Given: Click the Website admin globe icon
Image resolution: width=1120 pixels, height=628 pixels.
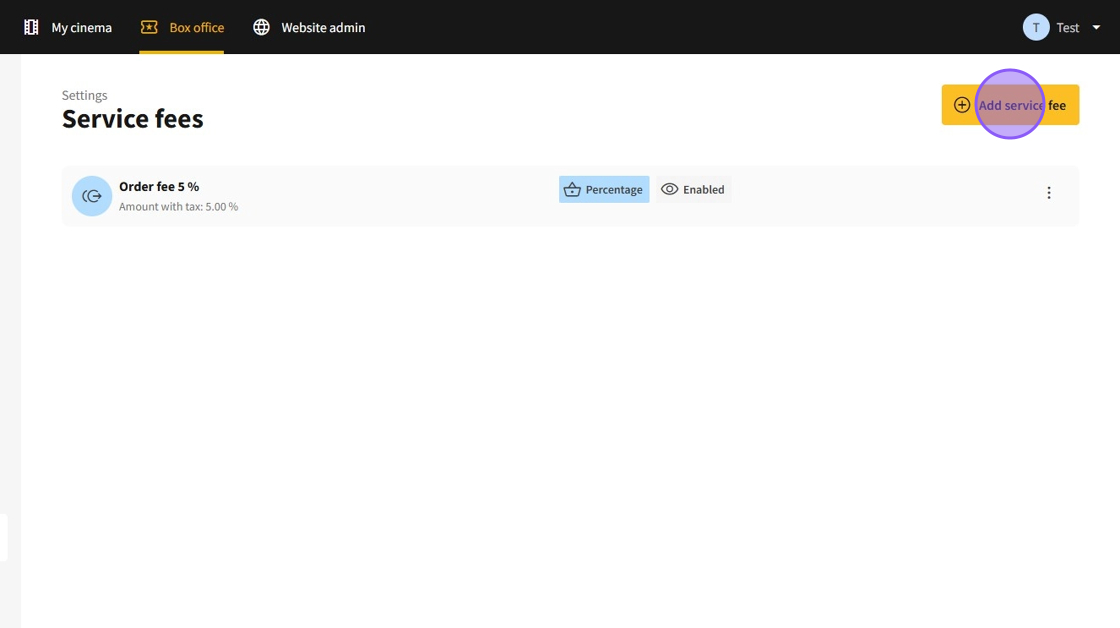Looking at the screenshot, I should pyautogui.click(x=261, y=28).
